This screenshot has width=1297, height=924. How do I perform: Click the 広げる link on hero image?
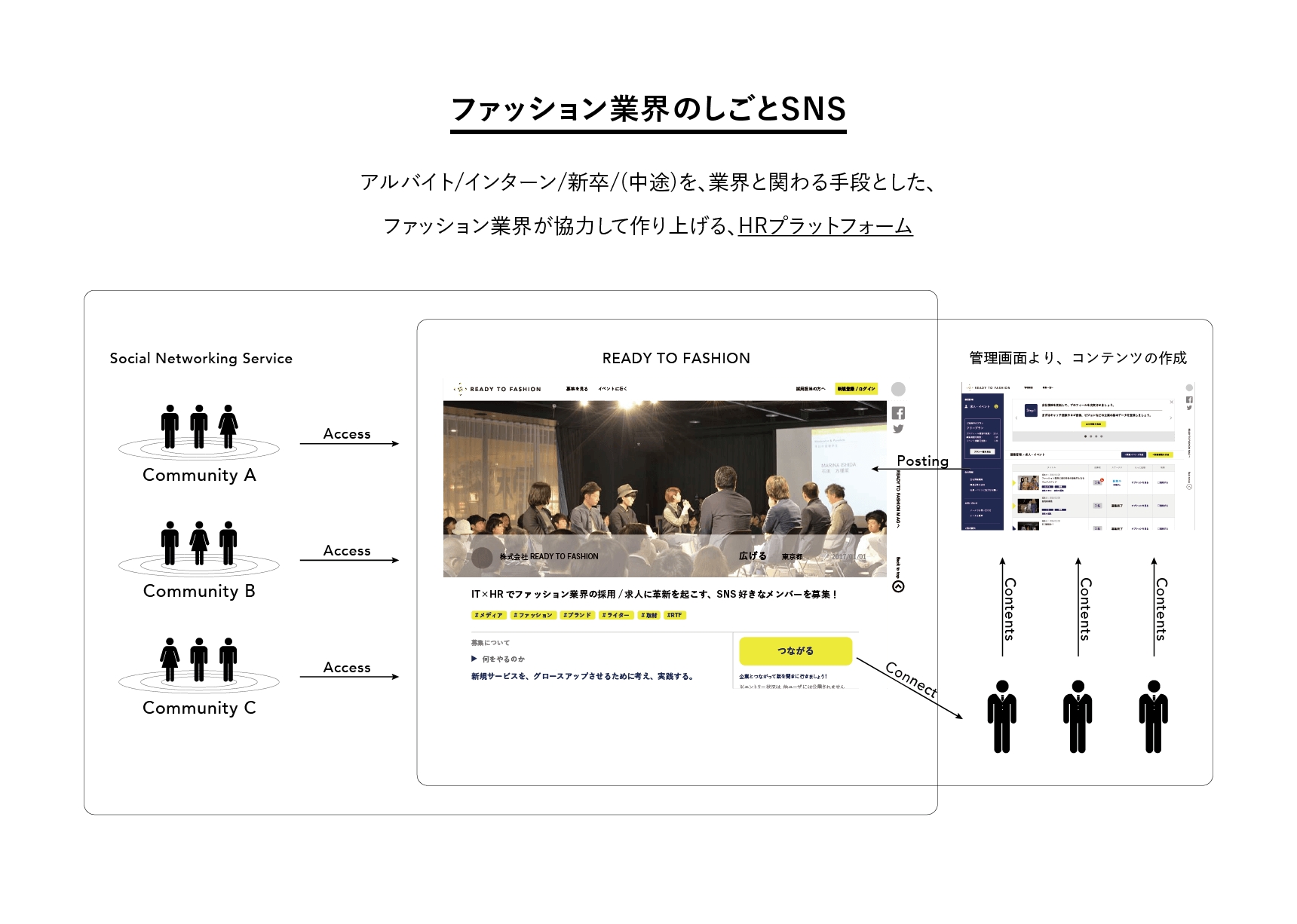pos(753,556)
